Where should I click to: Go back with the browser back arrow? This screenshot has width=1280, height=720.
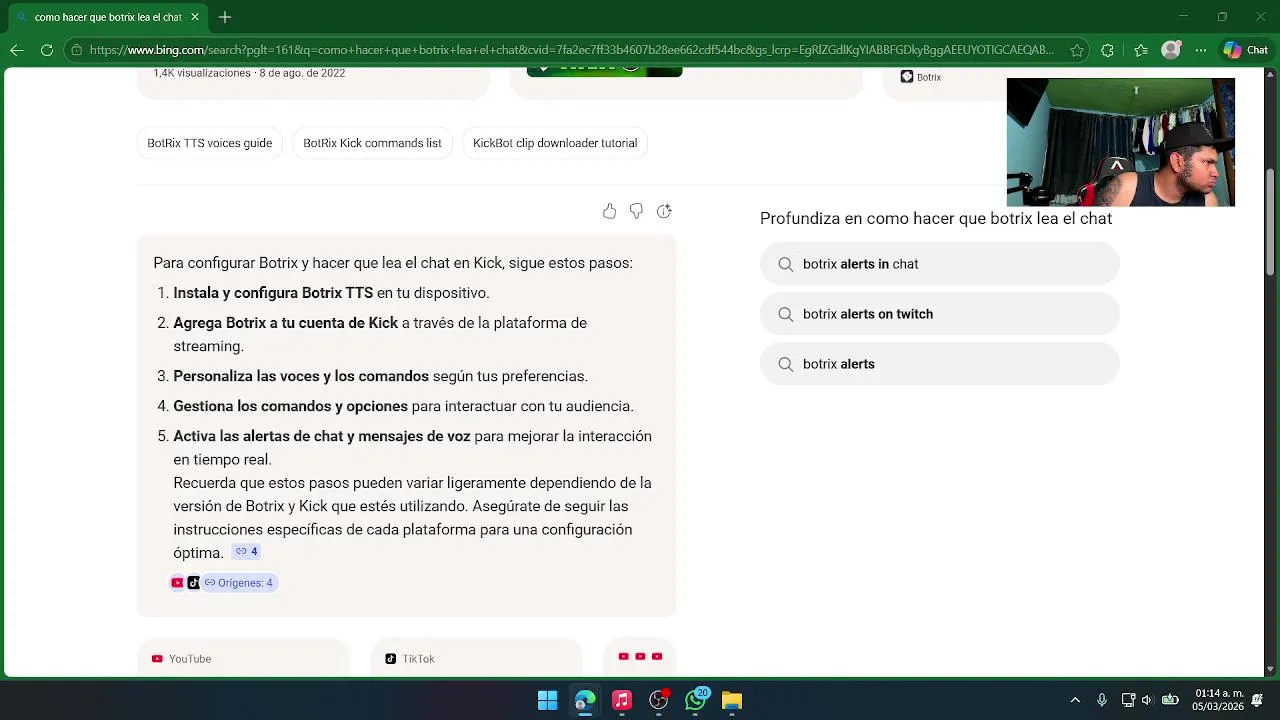coord(17,50)
